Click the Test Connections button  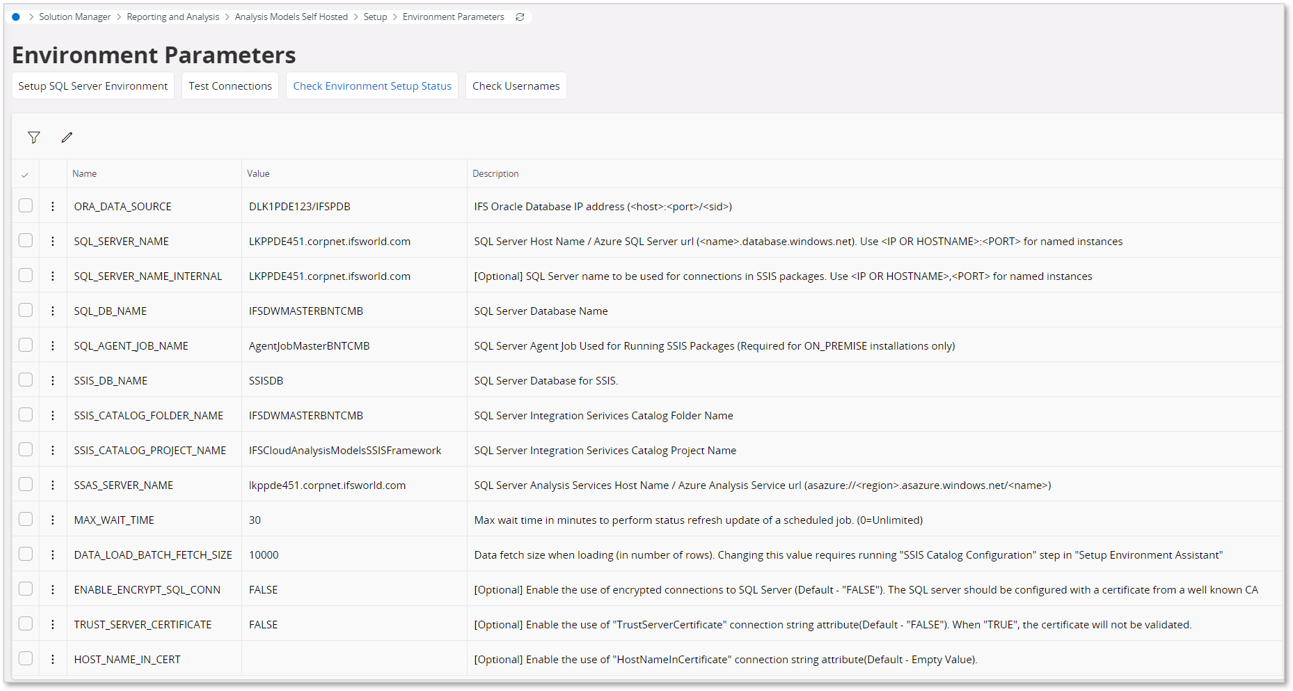(229, 85)
